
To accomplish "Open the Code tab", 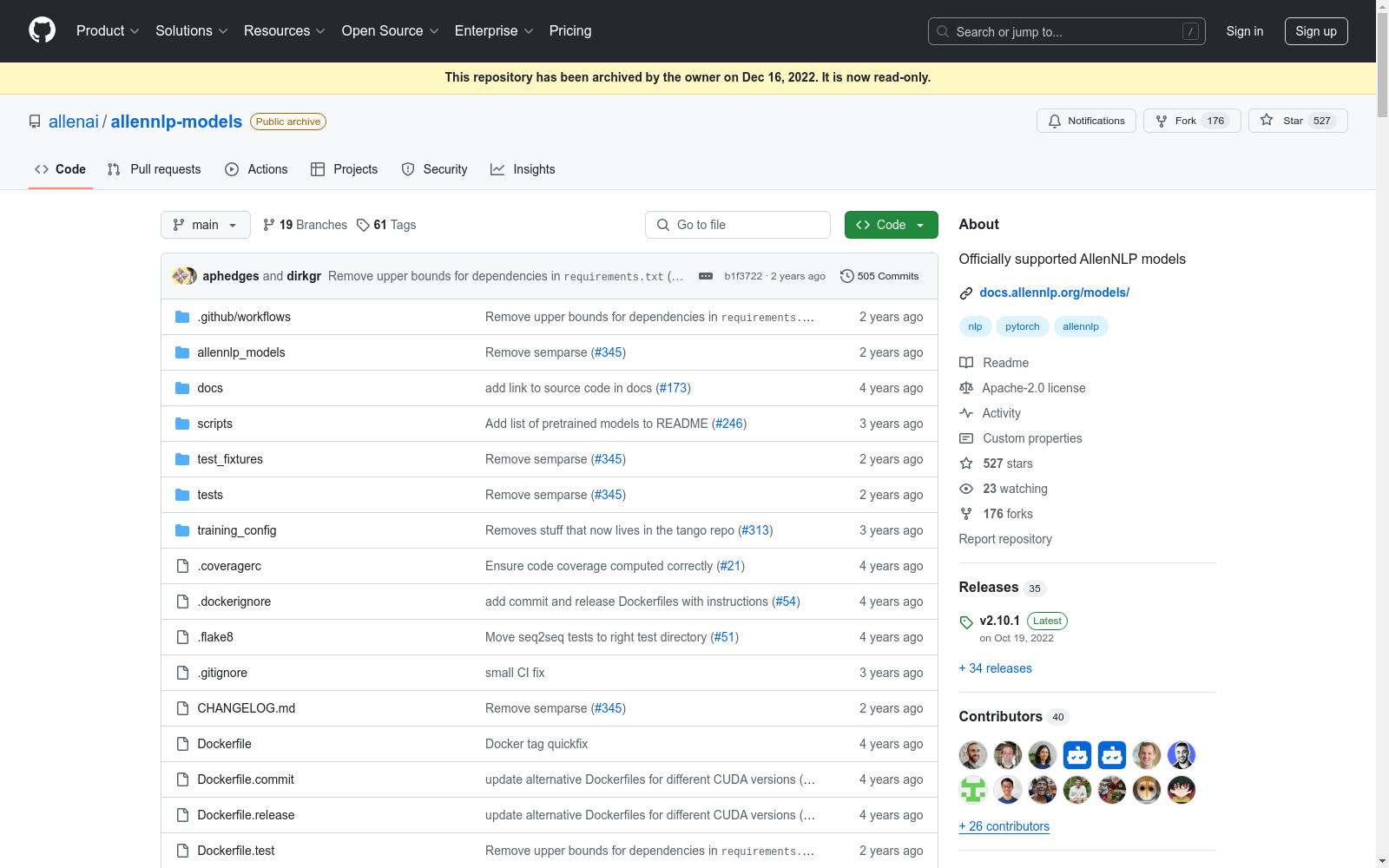I will (x=61, y=169).
